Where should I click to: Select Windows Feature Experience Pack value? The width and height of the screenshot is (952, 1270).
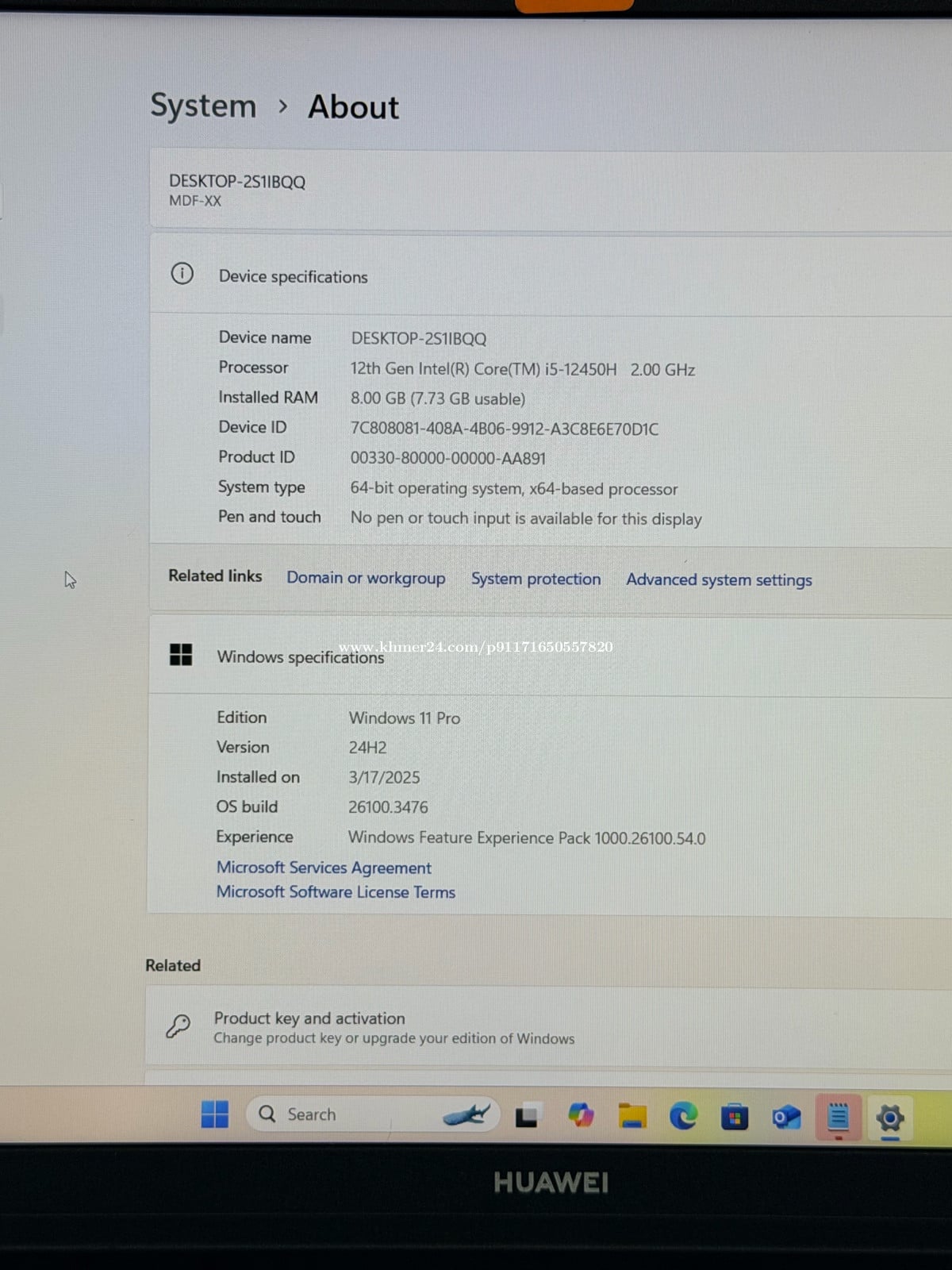[x=527, y=838]
